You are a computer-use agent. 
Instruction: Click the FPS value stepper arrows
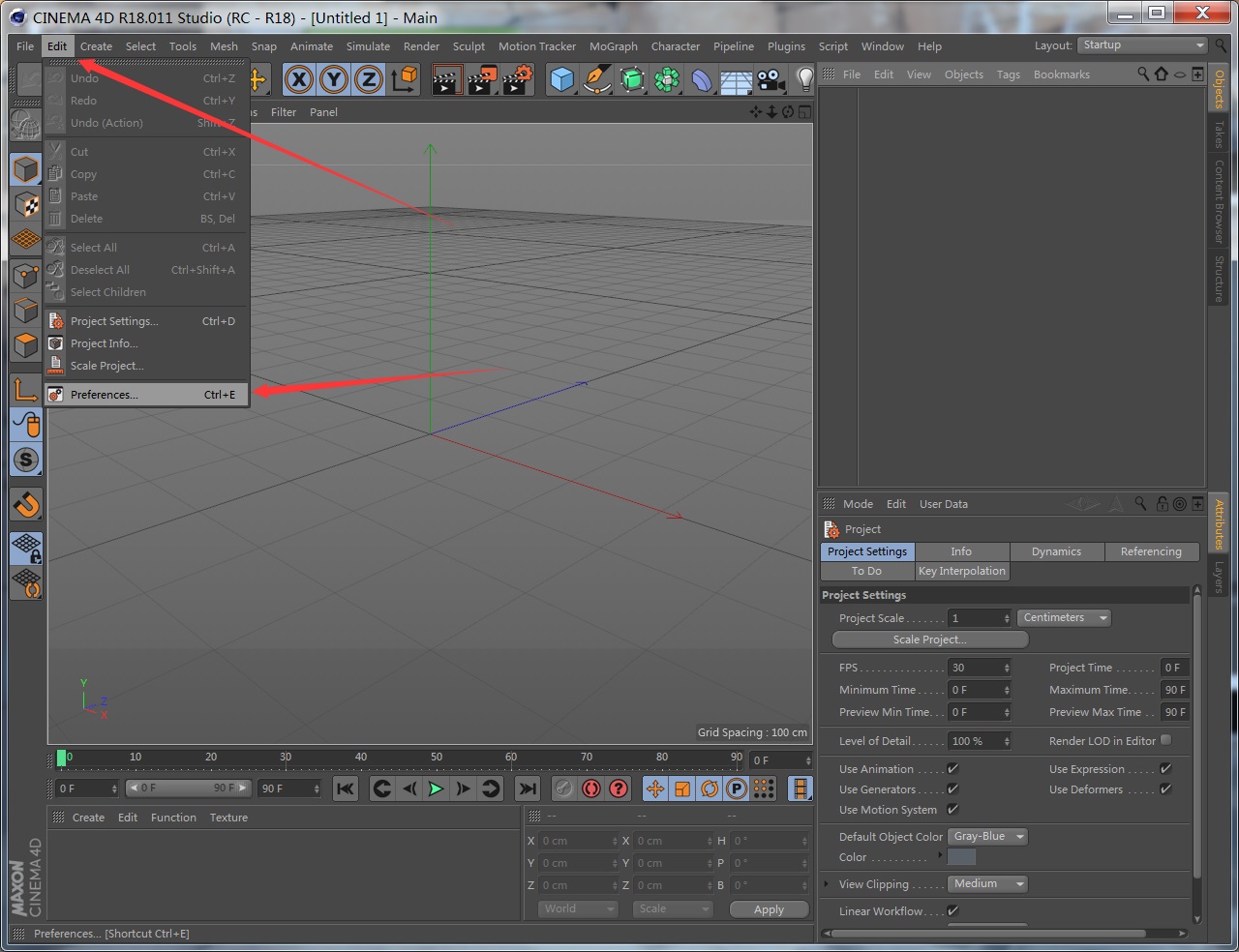(x=1007, y=668)
